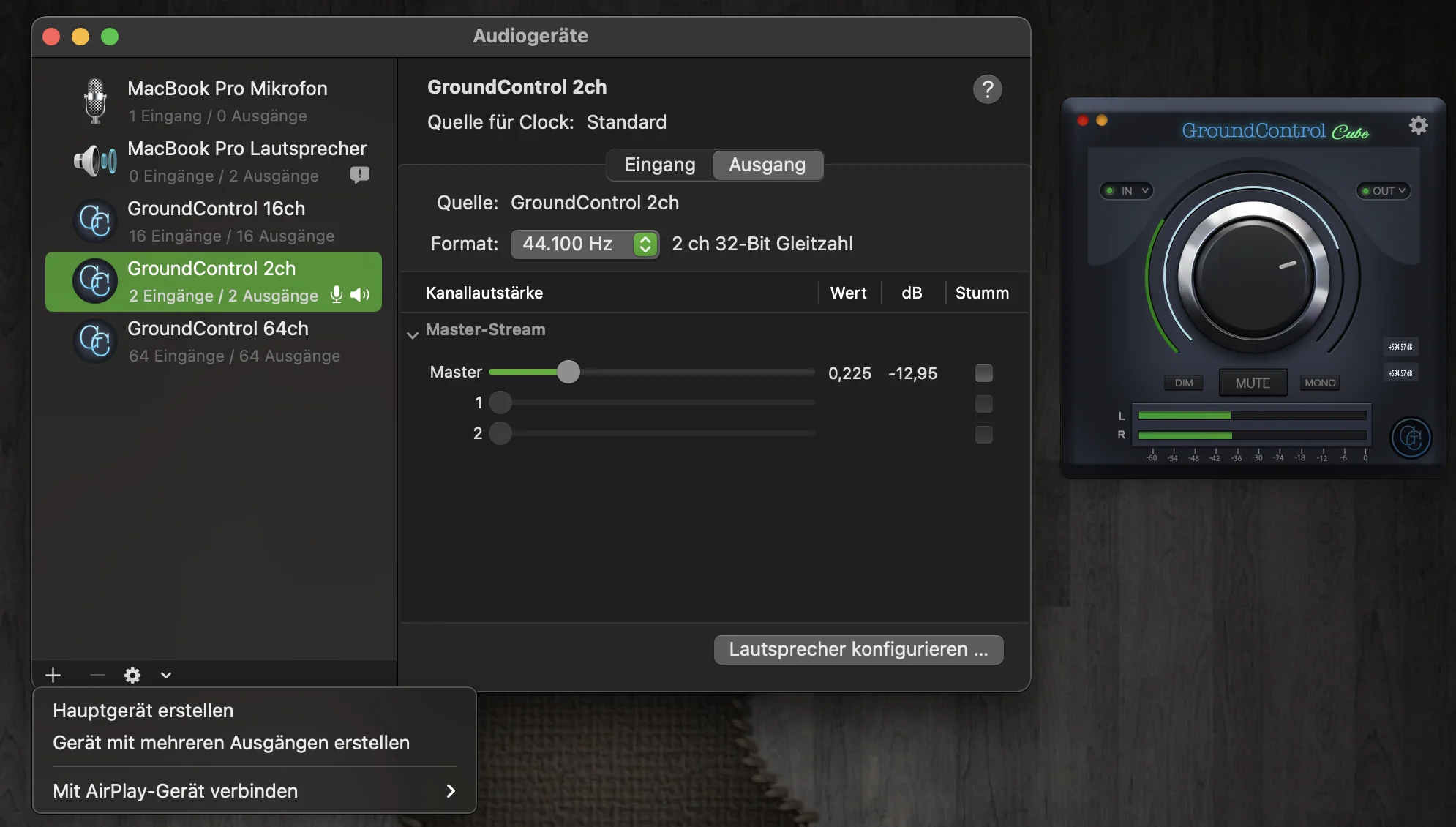Collapse the Master-Stream section
The image size is (1456, 827).
point(413,334)
